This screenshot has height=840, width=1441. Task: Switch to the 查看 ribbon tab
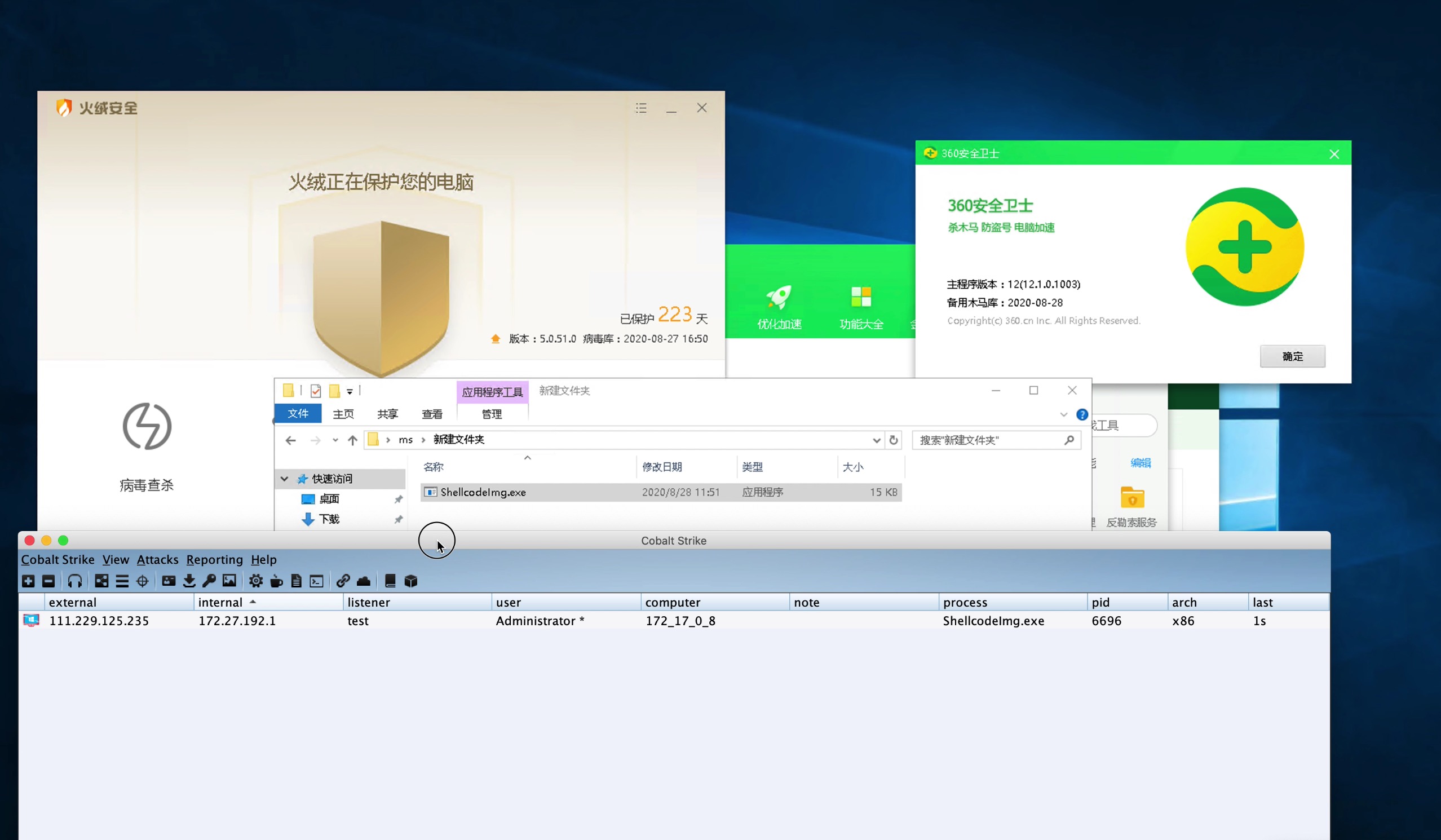point(432,414)
